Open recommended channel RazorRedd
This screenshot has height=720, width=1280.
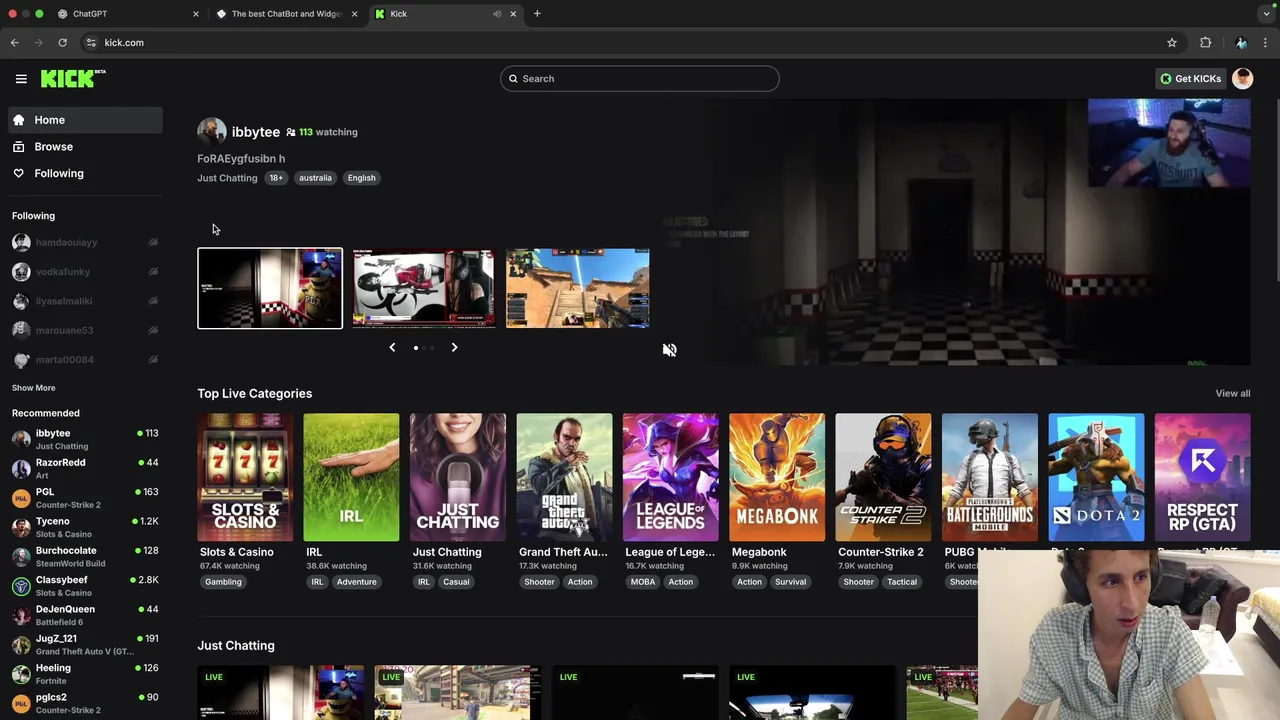point(84,469)
